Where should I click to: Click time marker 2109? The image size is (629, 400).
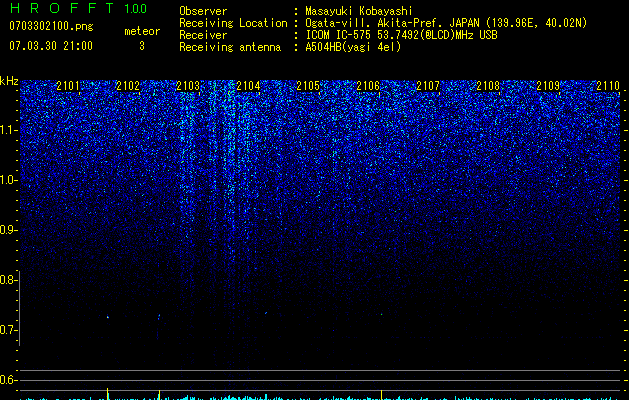[548, 86]
